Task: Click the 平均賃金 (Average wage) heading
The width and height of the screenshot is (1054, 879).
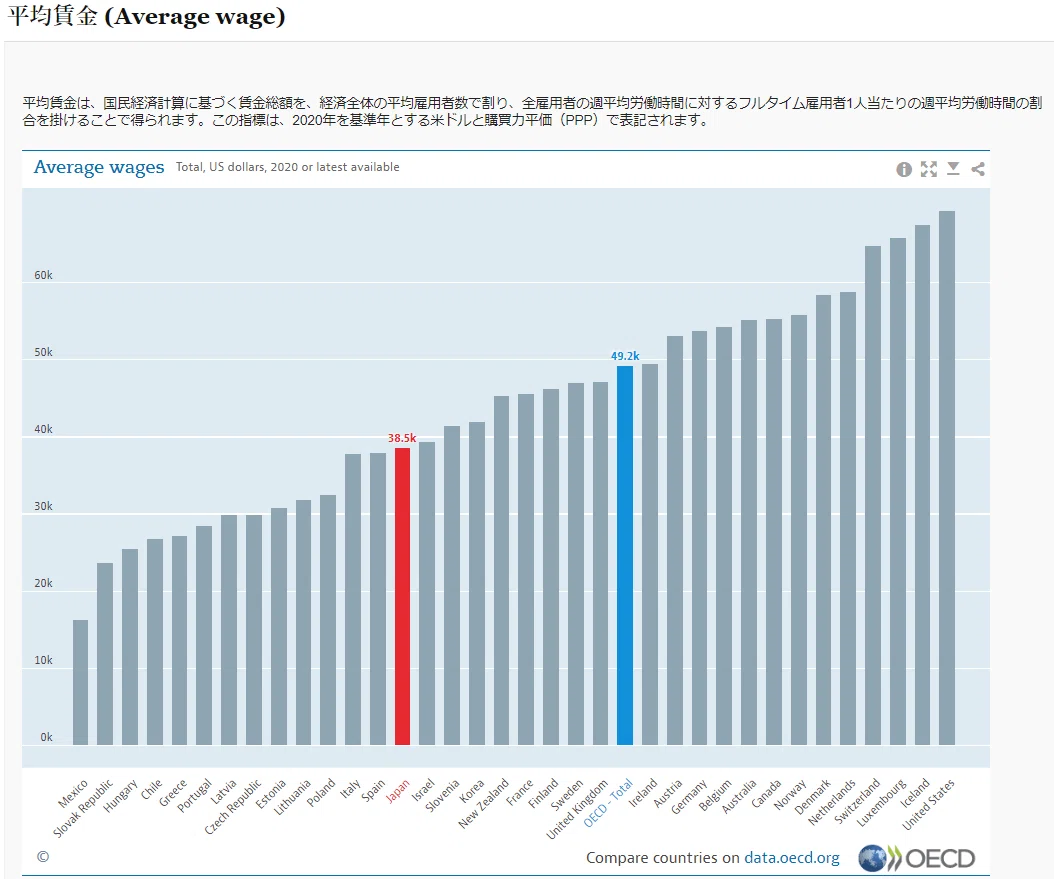Action: coord(147,15)
